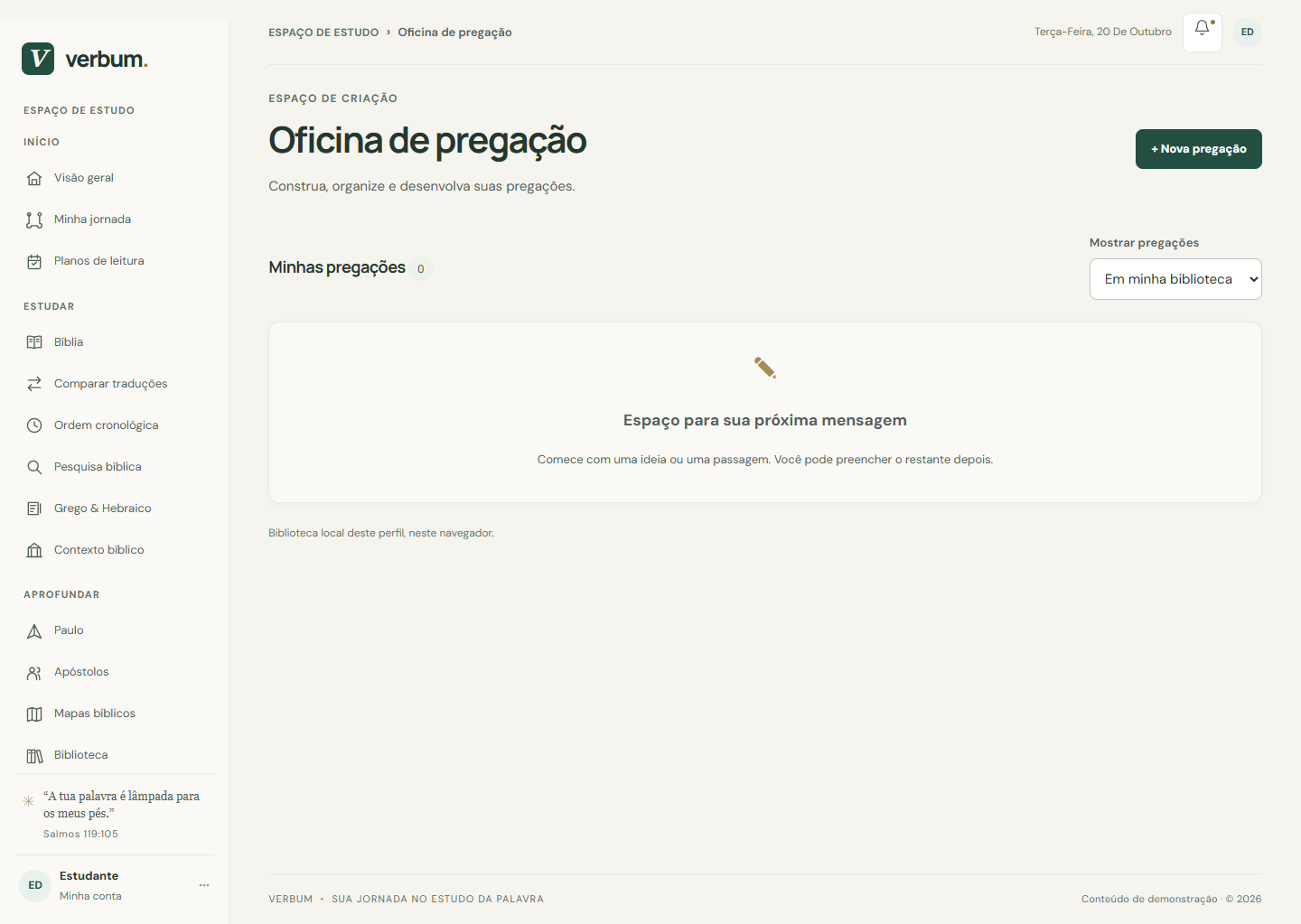Click 'Conteúdo de demonstração' footer text

tap(1149, 899)
